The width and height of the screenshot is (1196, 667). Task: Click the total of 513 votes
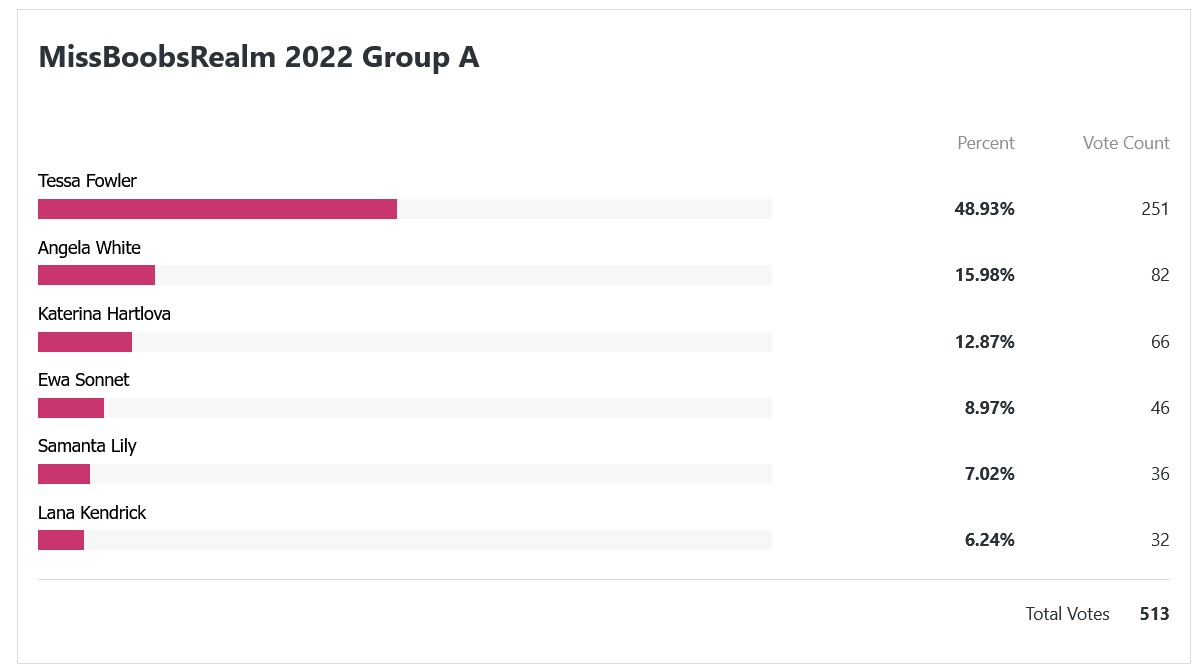coord(1154,614)
